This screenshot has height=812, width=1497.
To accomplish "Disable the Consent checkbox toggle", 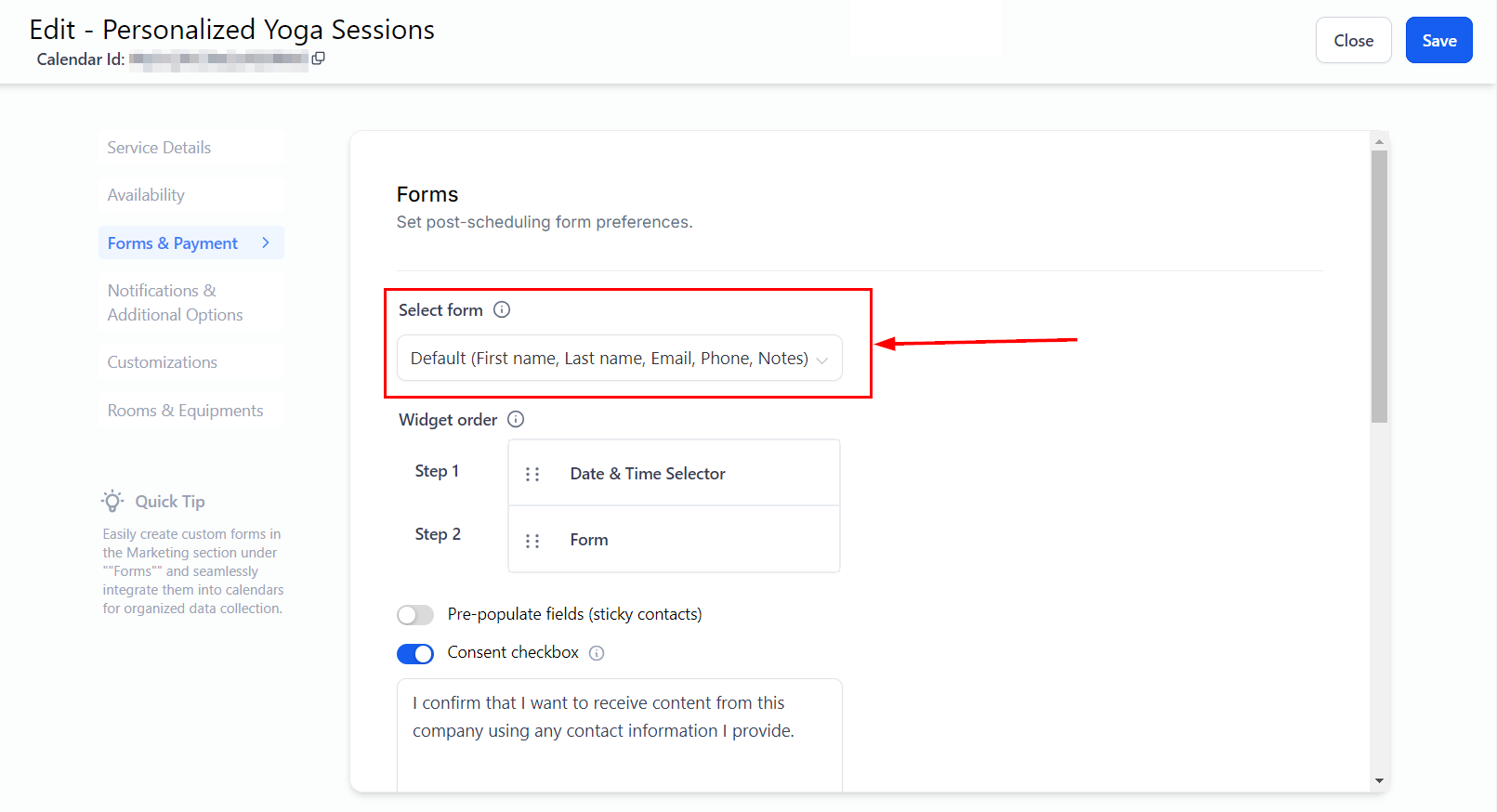I will [x=415, y=653].
